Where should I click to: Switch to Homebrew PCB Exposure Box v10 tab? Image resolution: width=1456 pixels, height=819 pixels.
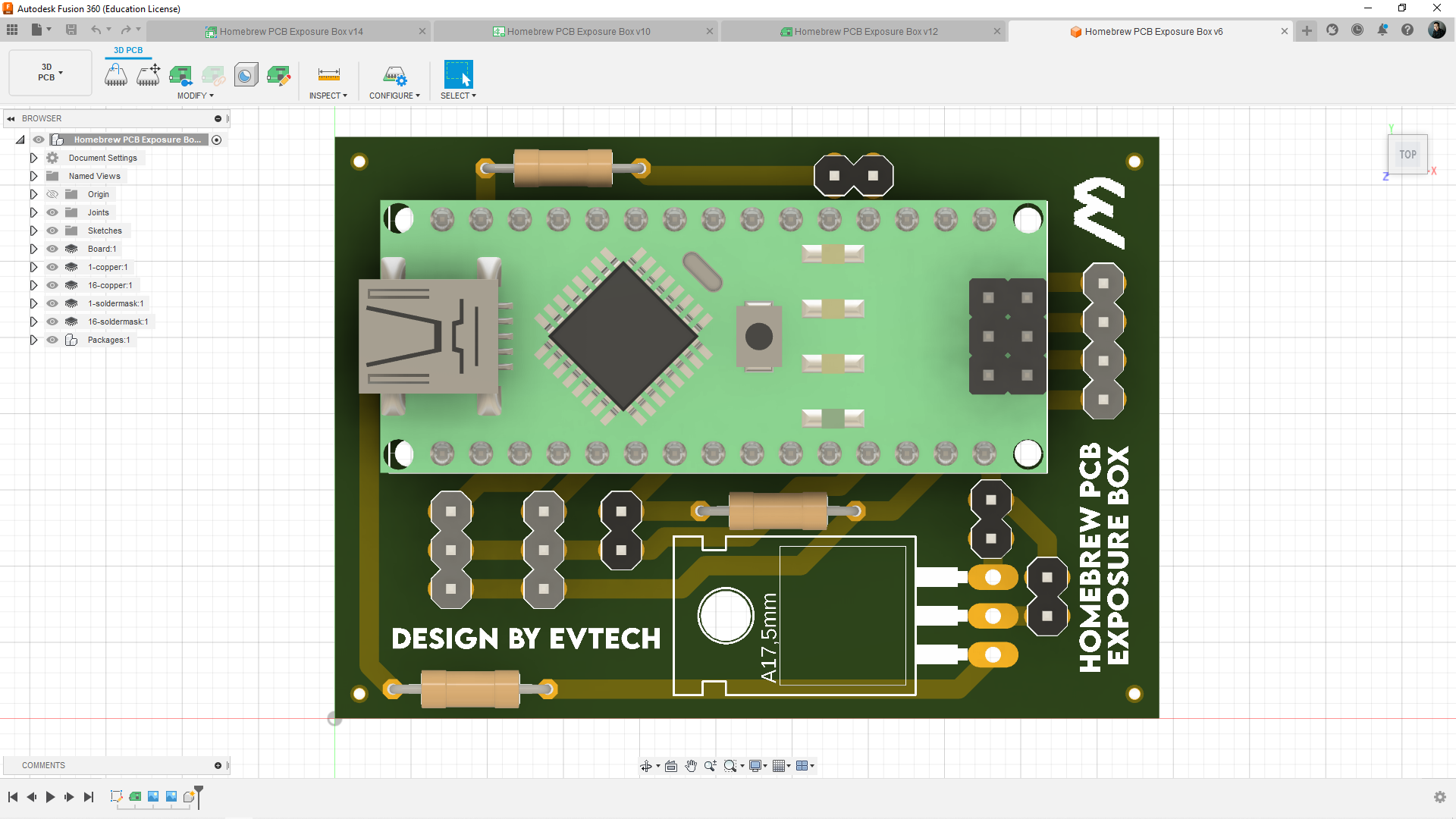578,31
